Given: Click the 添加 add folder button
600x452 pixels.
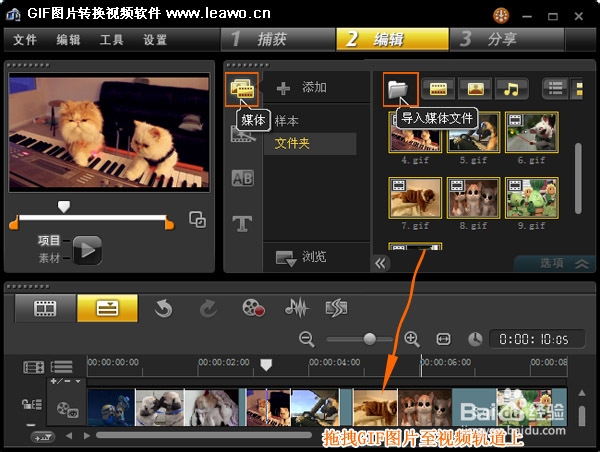Looking at the screenshot, I should tap(302, 88).
